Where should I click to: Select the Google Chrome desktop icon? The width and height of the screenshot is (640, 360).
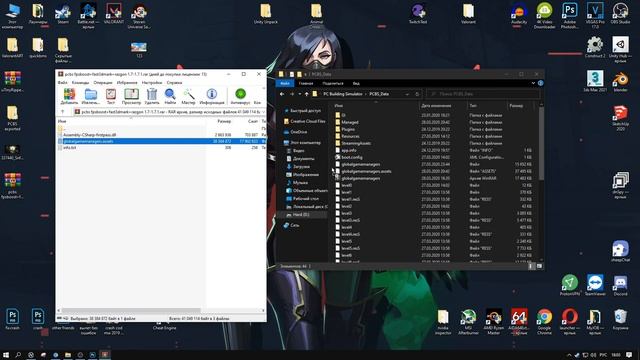click(544, 322)
